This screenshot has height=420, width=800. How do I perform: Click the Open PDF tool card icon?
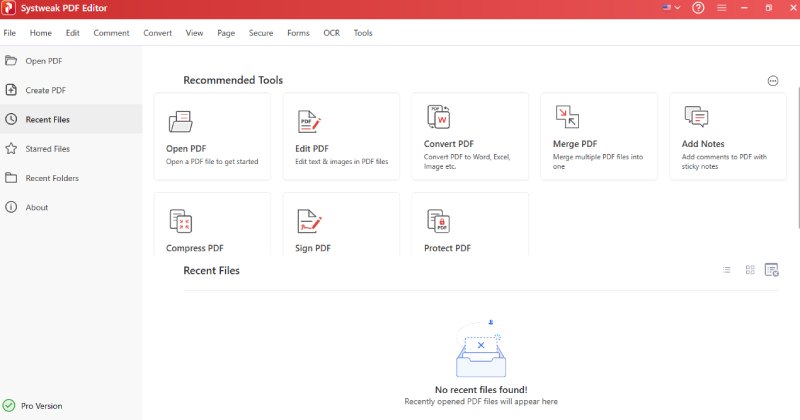point(181,121)
